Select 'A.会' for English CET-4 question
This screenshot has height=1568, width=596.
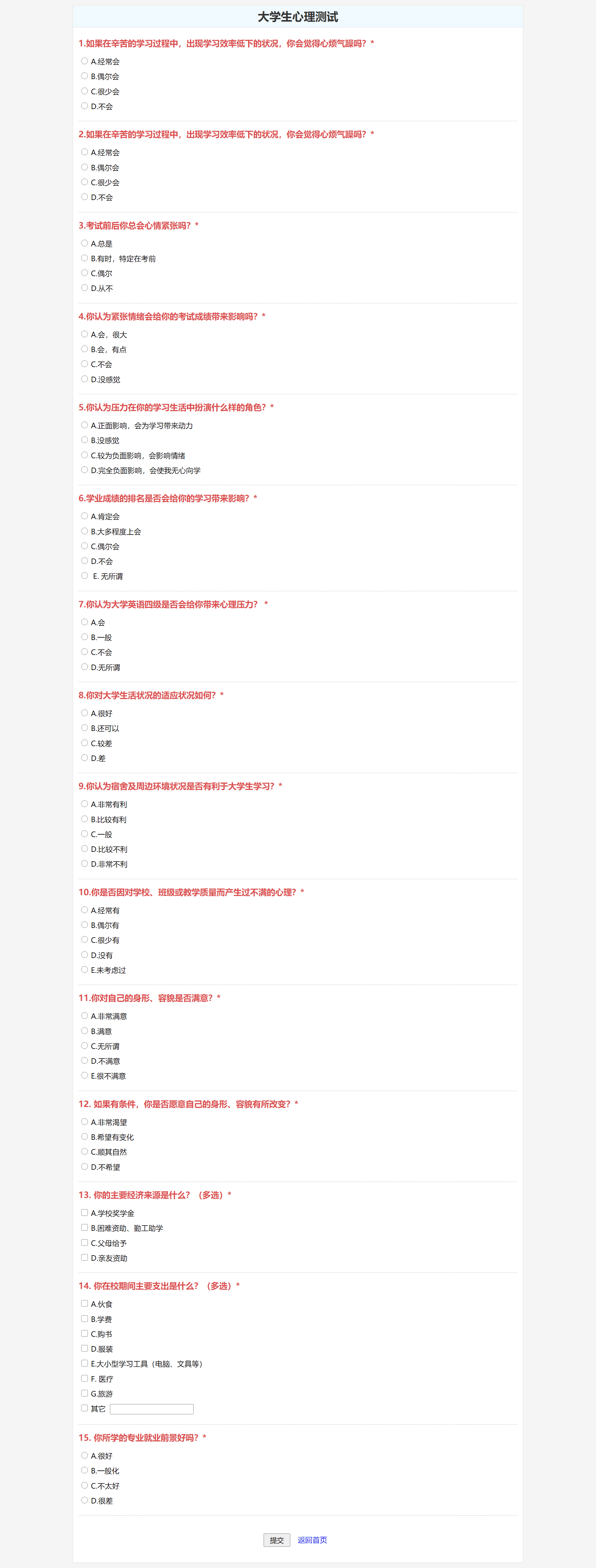85,622
